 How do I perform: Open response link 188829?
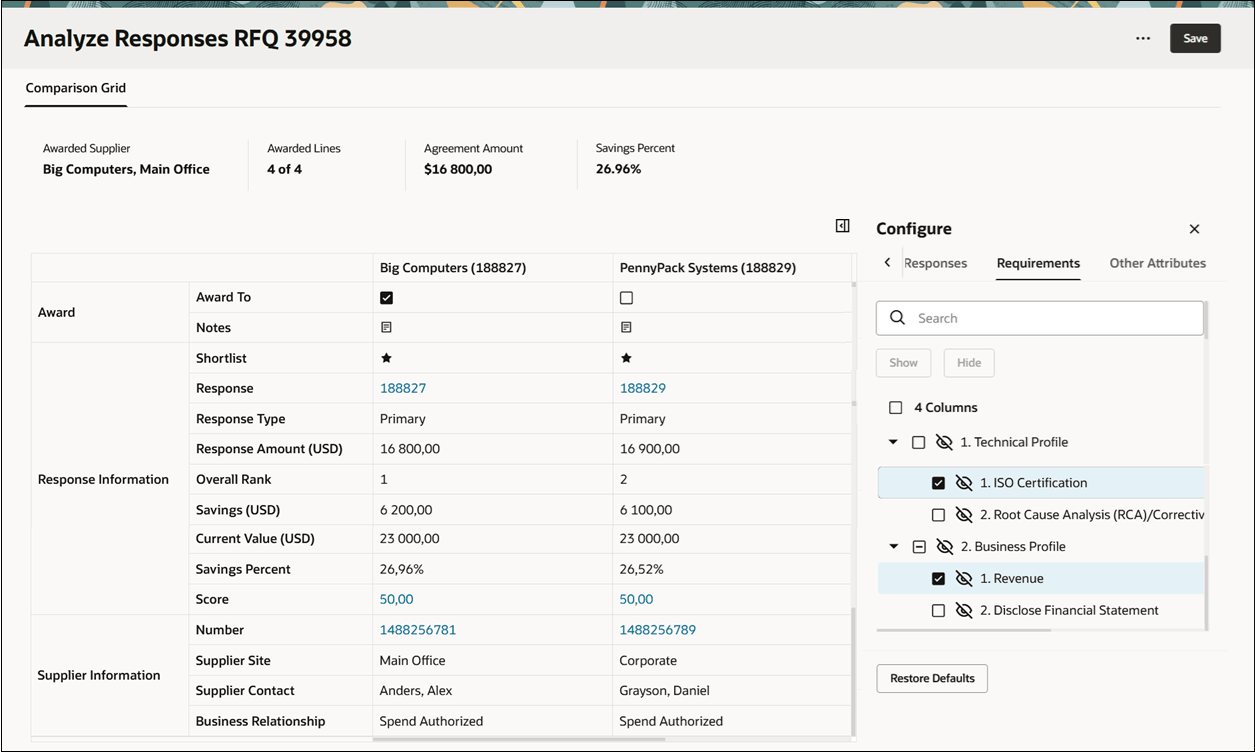tap(643, 388)
